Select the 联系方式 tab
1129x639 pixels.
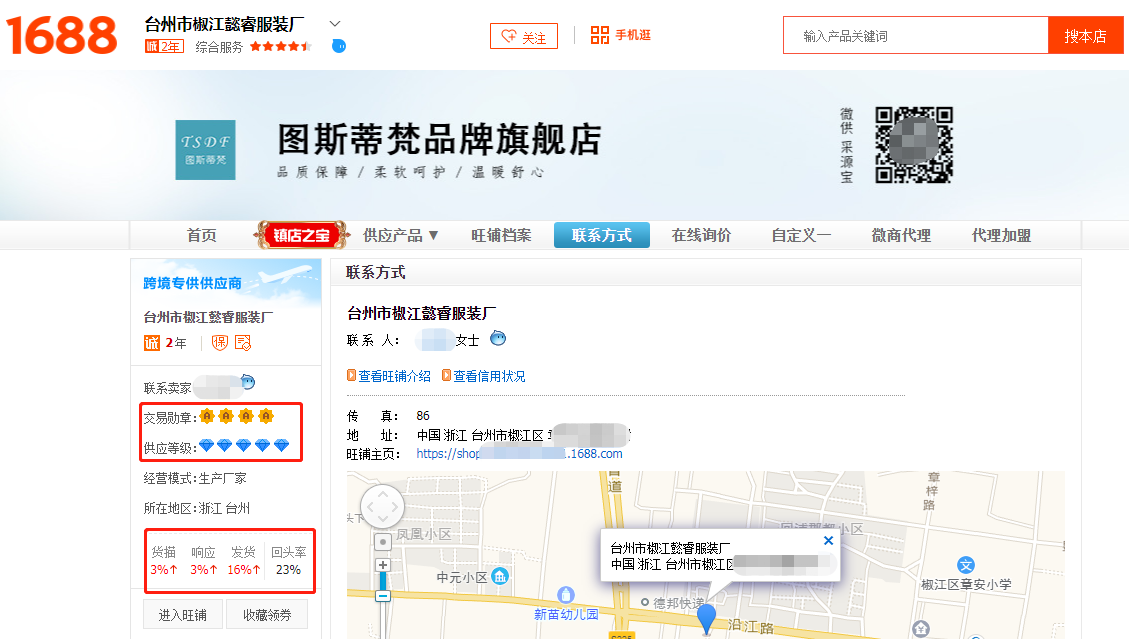[x=601, y=235]
